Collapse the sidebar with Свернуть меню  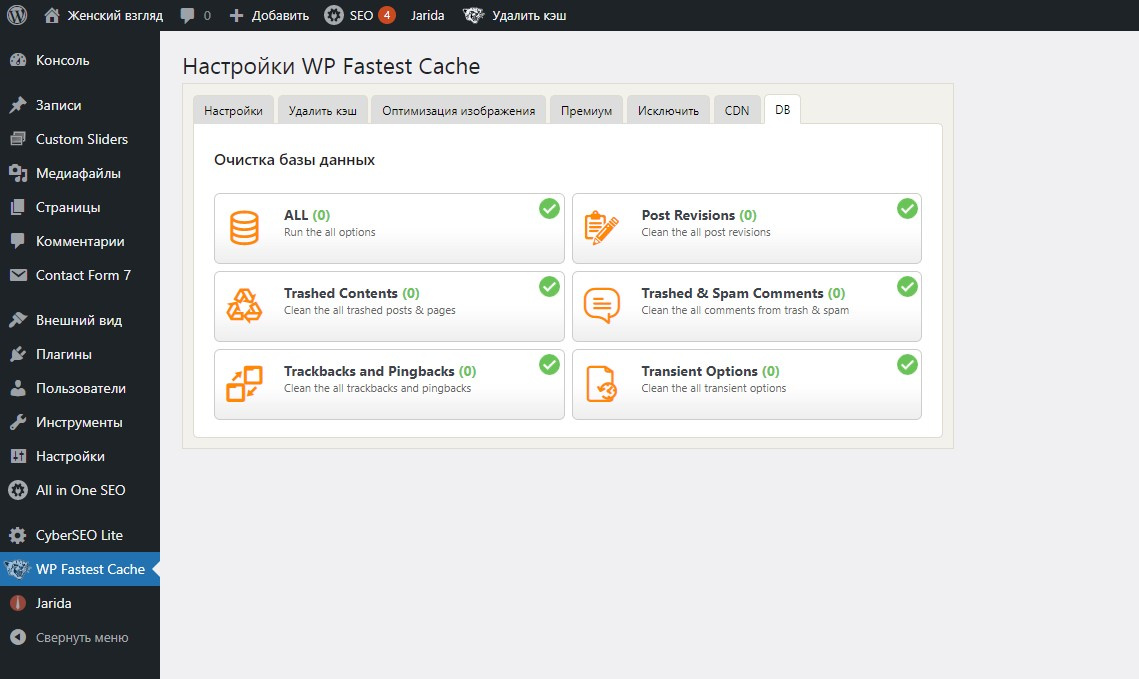(81, 637)
